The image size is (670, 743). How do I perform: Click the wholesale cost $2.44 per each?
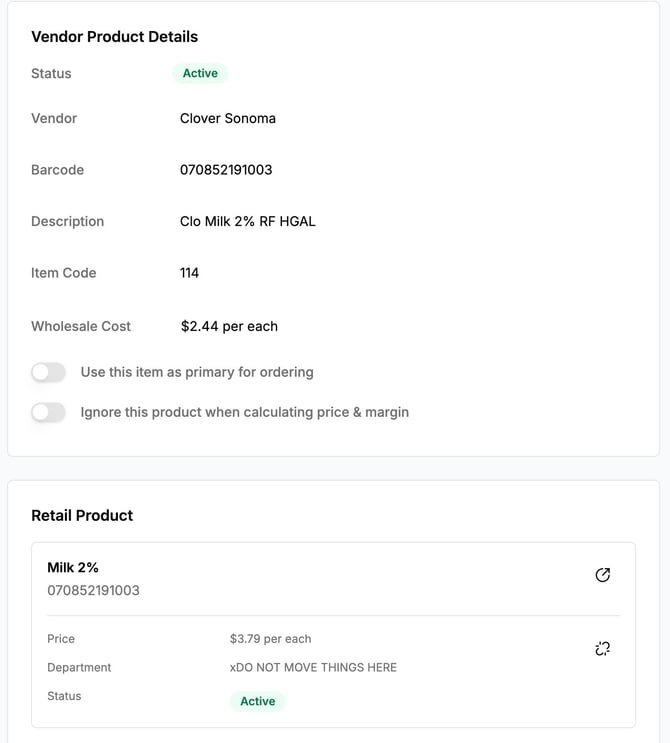(229, 326)
